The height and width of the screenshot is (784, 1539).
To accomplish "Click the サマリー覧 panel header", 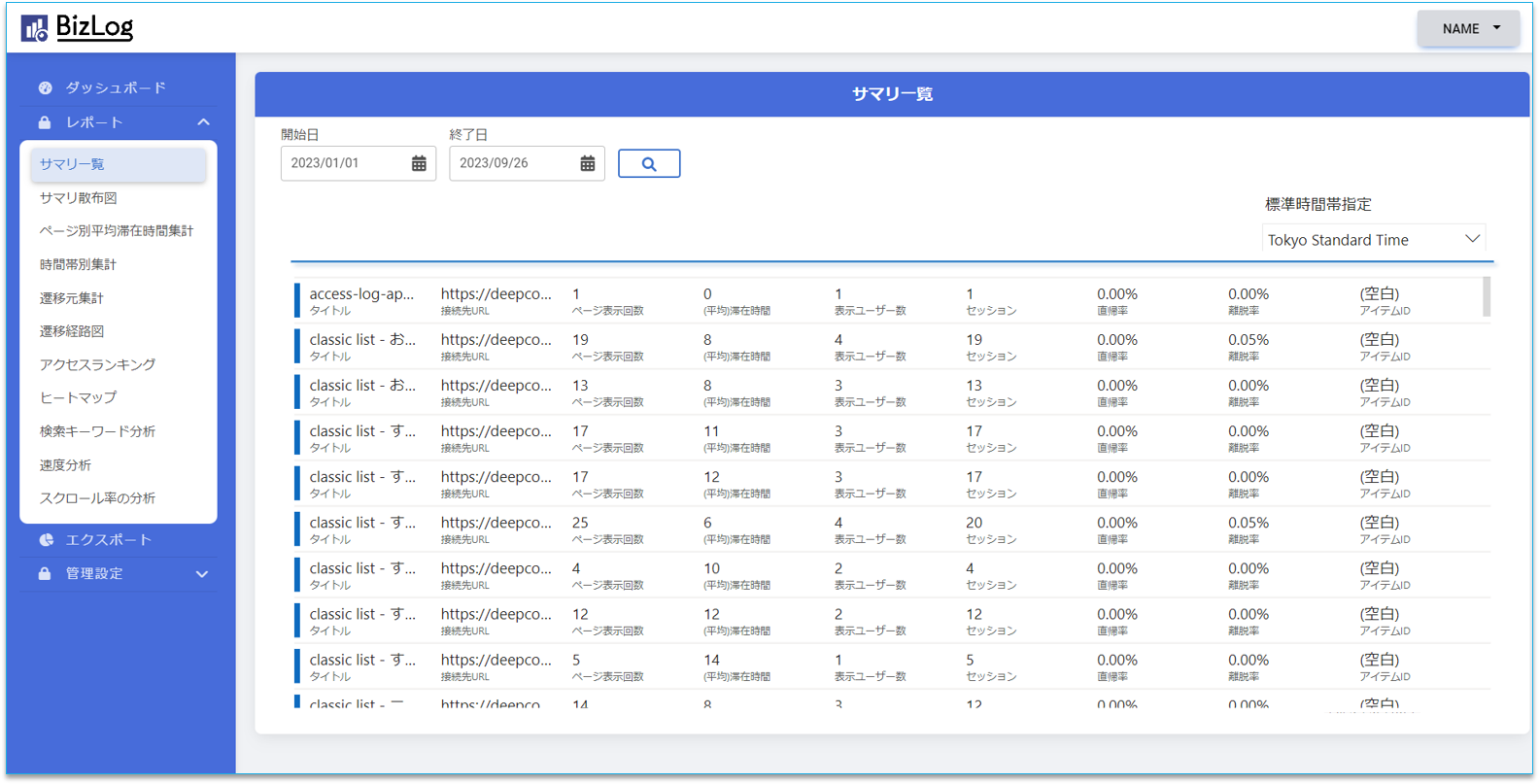I will 892,94.
